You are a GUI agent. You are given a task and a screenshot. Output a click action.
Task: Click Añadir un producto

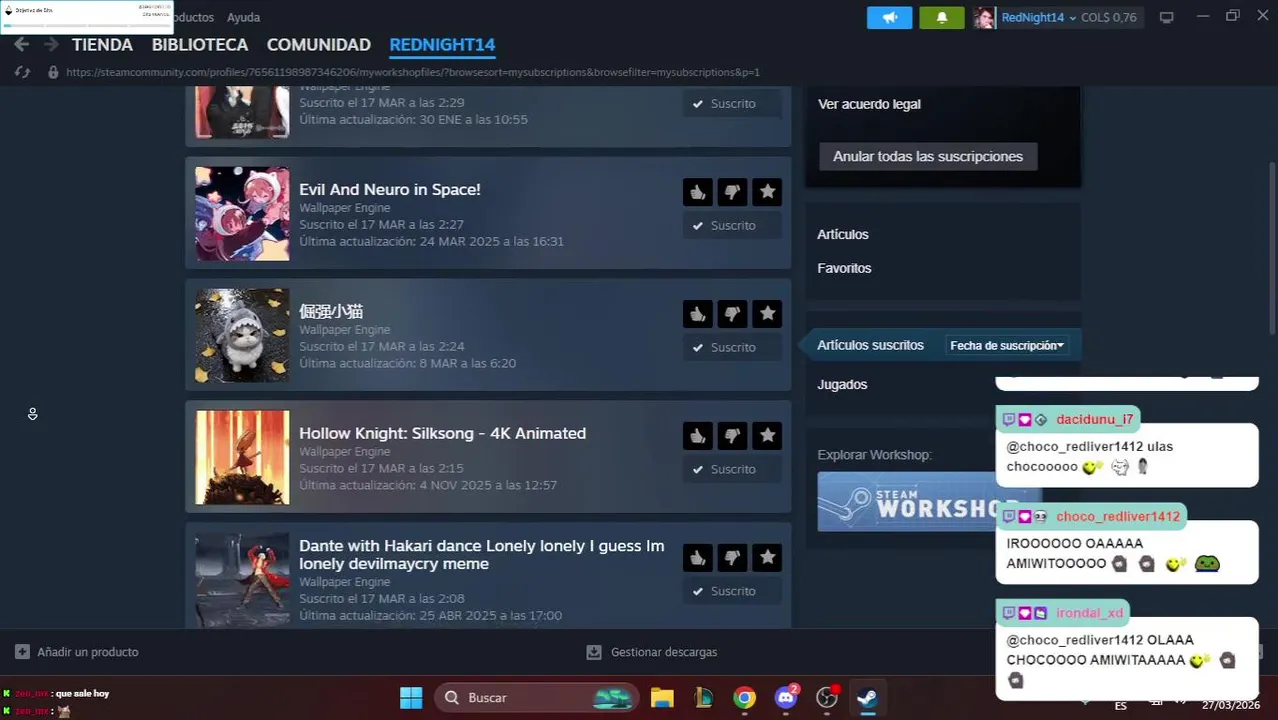pyautogui.click(x=77, y=652)
